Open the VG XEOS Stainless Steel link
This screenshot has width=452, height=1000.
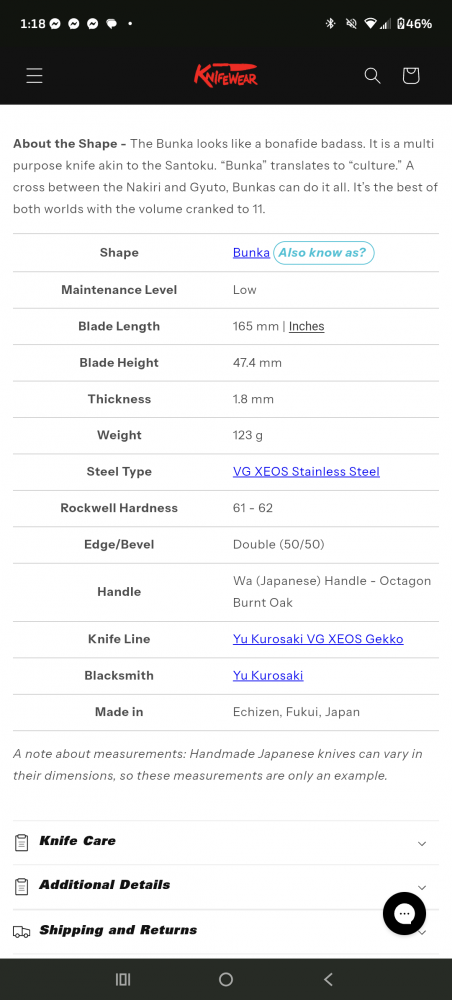pyautogui.click(x=306, y=472)
